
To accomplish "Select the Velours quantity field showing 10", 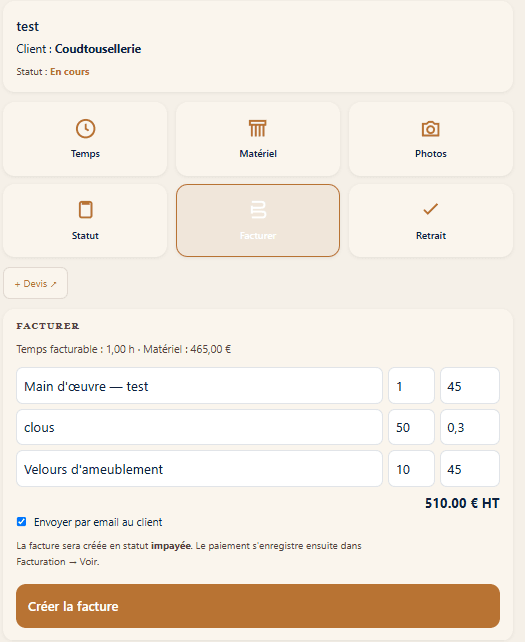I will 411,469.
